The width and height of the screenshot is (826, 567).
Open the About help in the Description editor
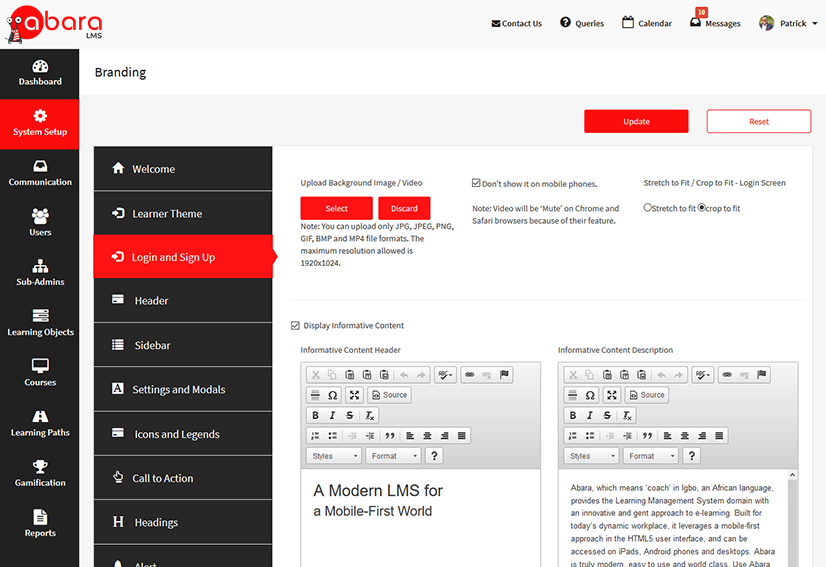(x=692, y=456)
